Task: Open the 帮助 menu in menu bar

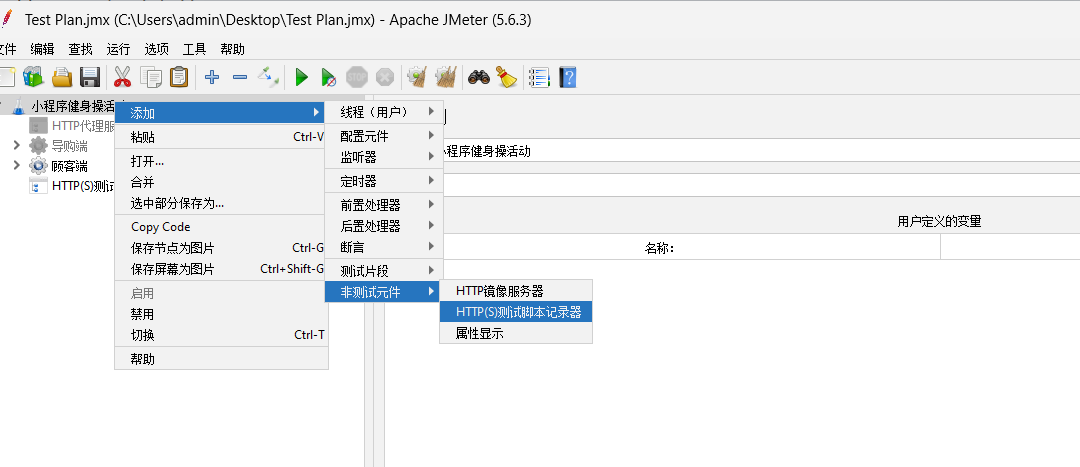Action: pos(232,49)
